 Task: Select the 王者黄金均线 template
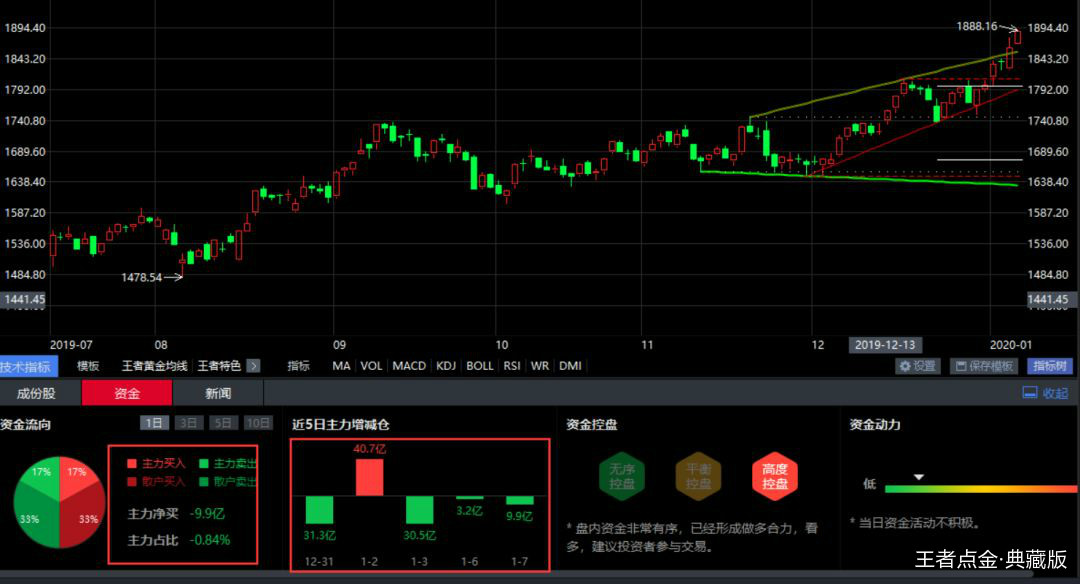coord(154,366)
